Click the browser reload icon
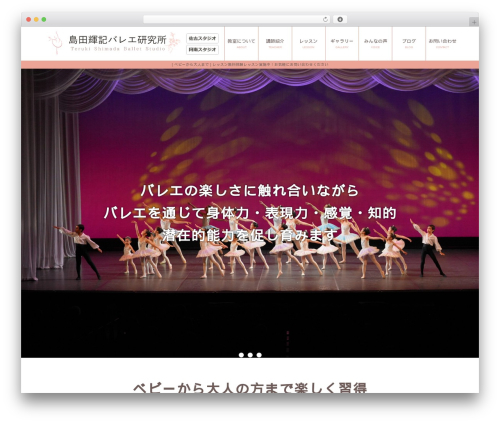The width and height of the screenshot is (500, 423). (x=325, y=20)
